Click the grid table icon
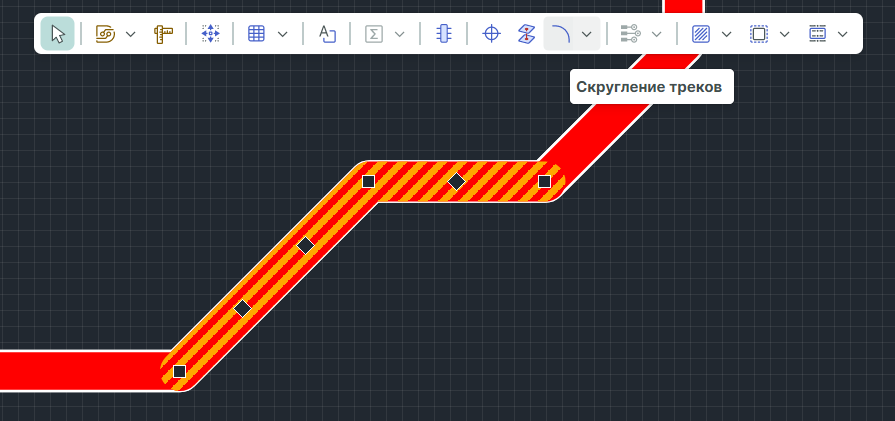The width and height of the screenshot is (895, 421). [256, 34]
